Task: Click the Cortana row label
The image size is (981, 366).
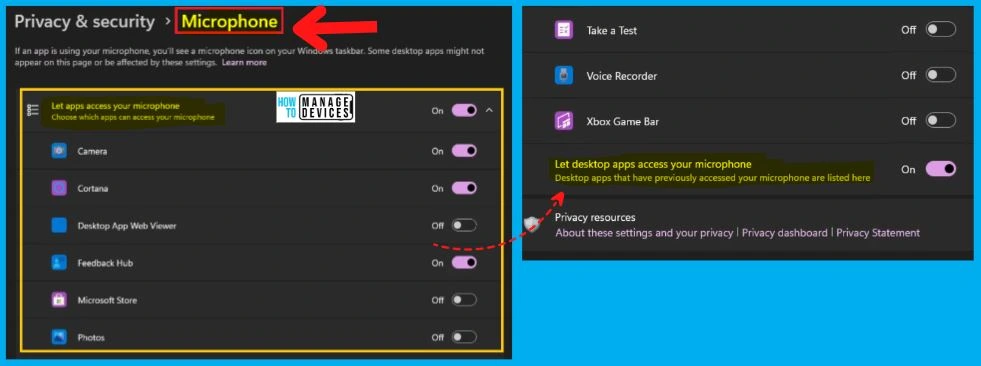Action: 92,188
